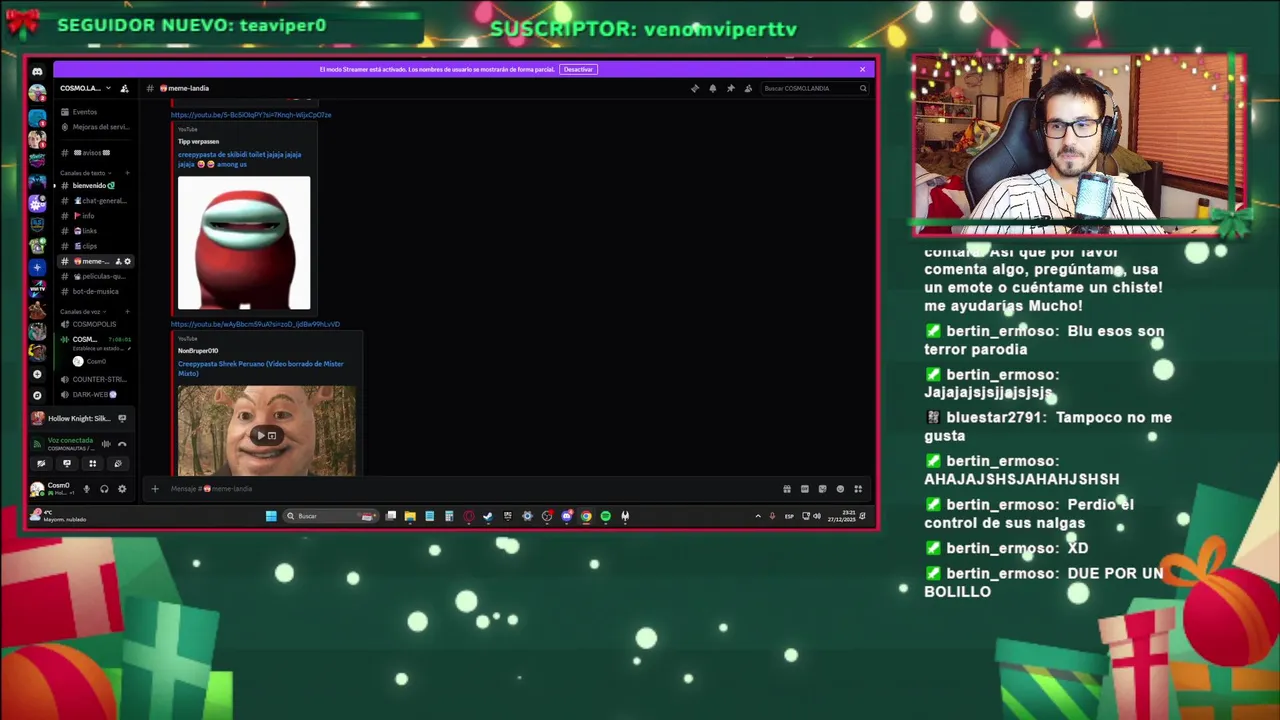The width and height of the screenshot is (1280, 720).
Task: Toggle headphones deafen next to Cosm0
Action: pos(104,489)
